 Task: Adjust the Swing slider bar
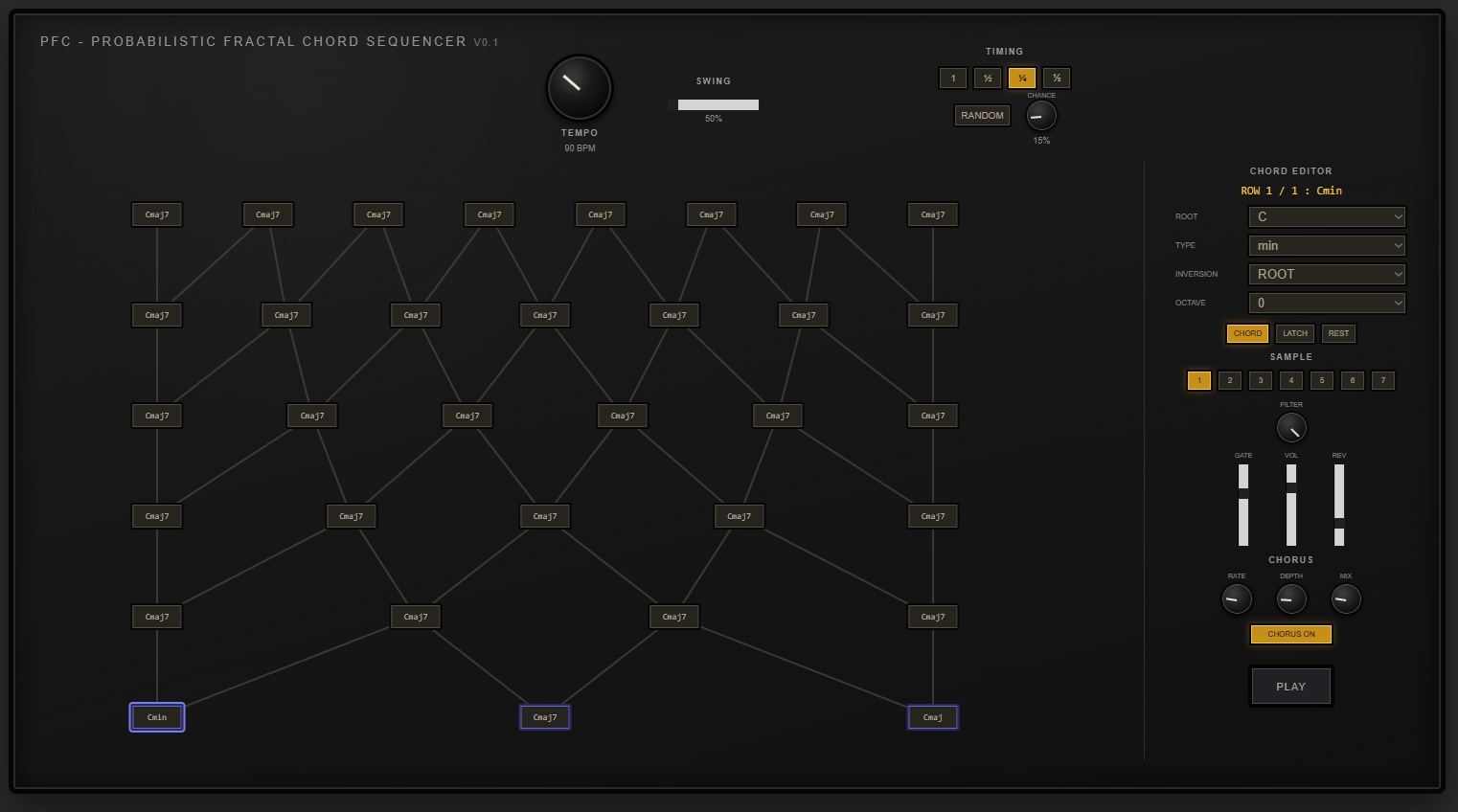click(x=714, y=104)
